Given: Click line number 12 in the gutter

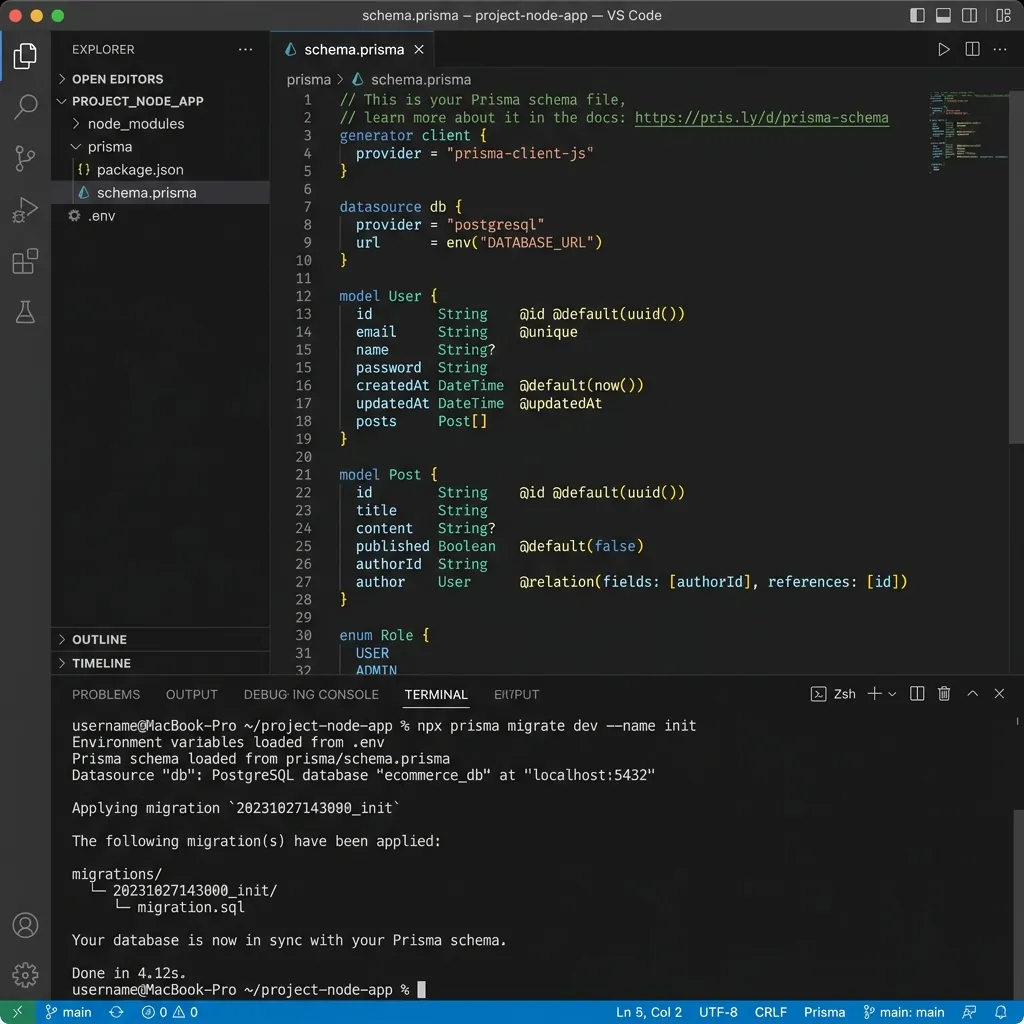Looking at the screenshot, I should (303, 296).
